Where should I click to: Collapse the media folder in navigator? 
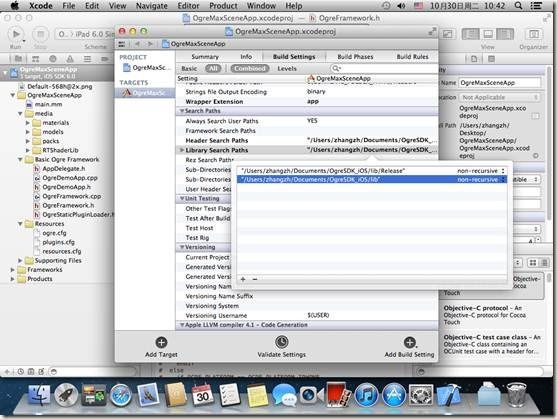coord(20,114)
